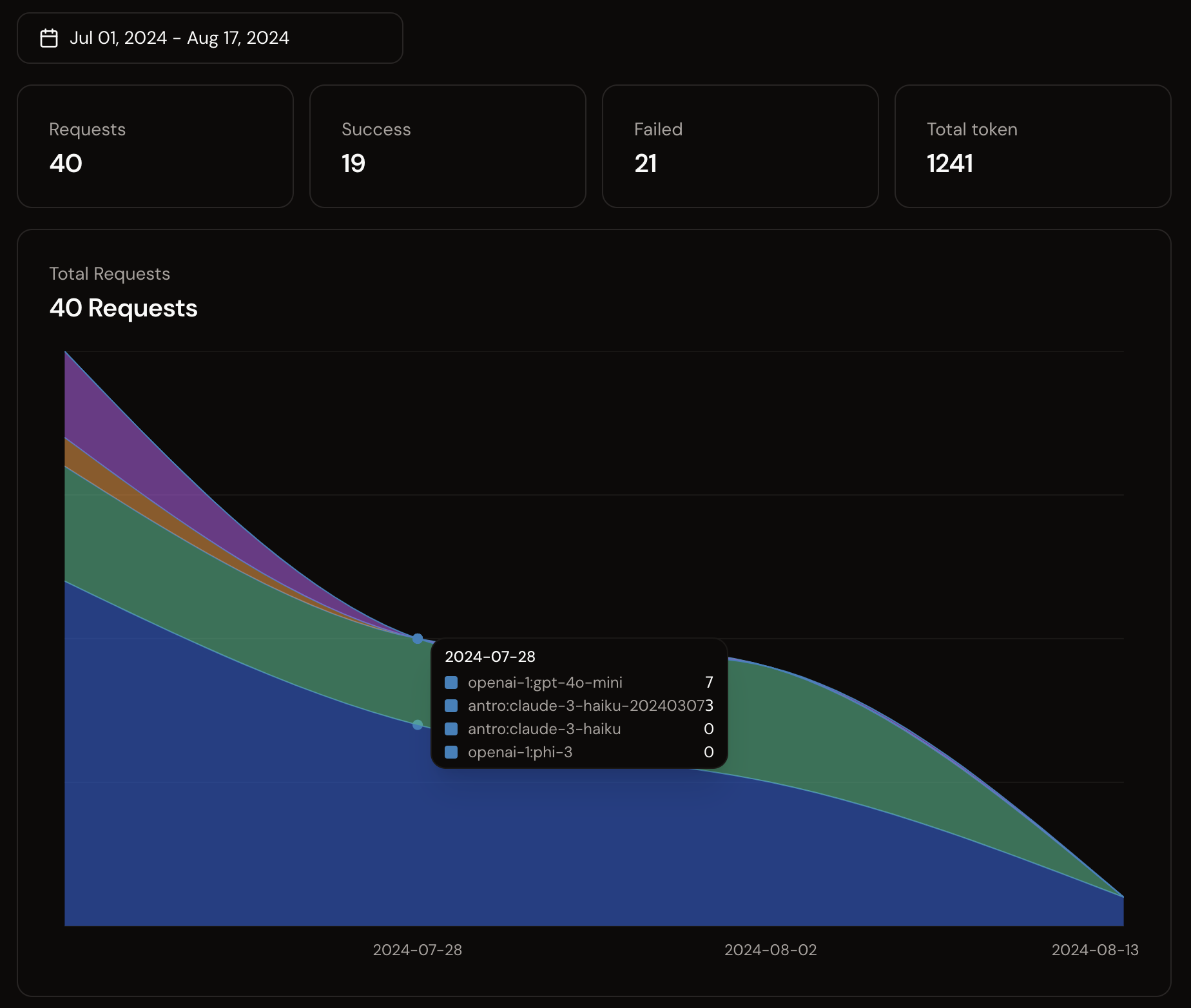Click the openai-1:gpt-4o-mini legend swatch
1191x1008 pixels.
pyautogui.click(x=451, y=683)
